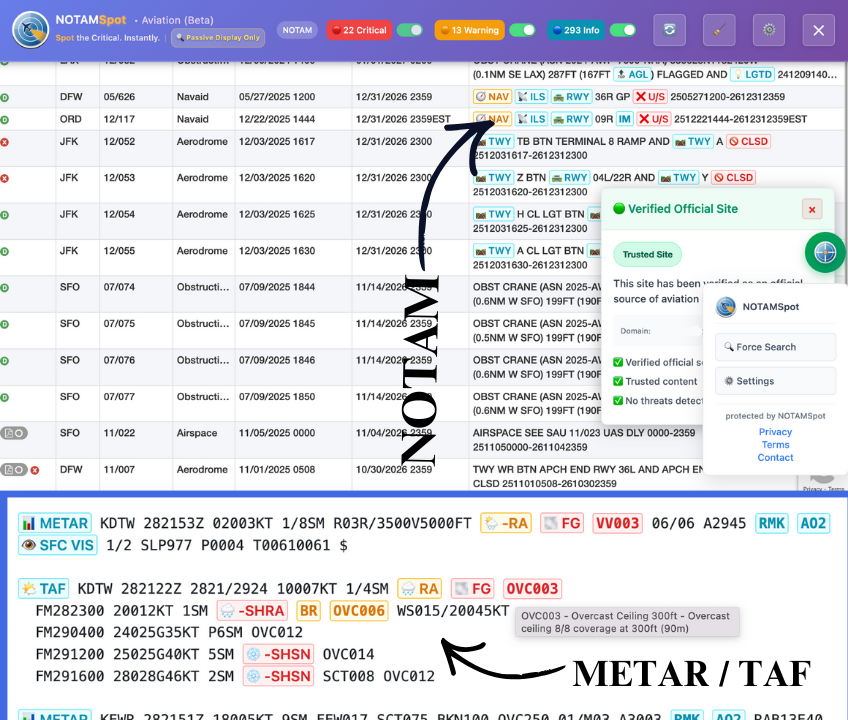Select the broom cleanup icon in top bar

coord(719,30)
